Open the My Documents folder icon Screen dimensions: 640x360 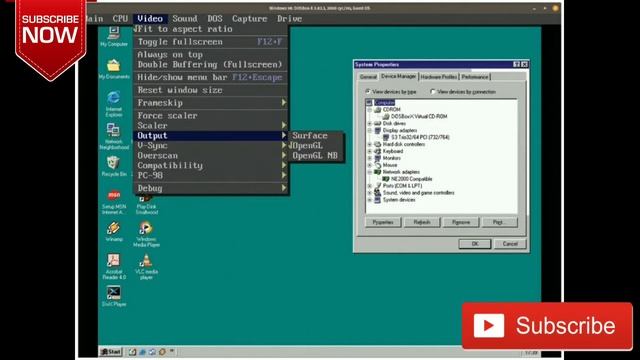114,68
